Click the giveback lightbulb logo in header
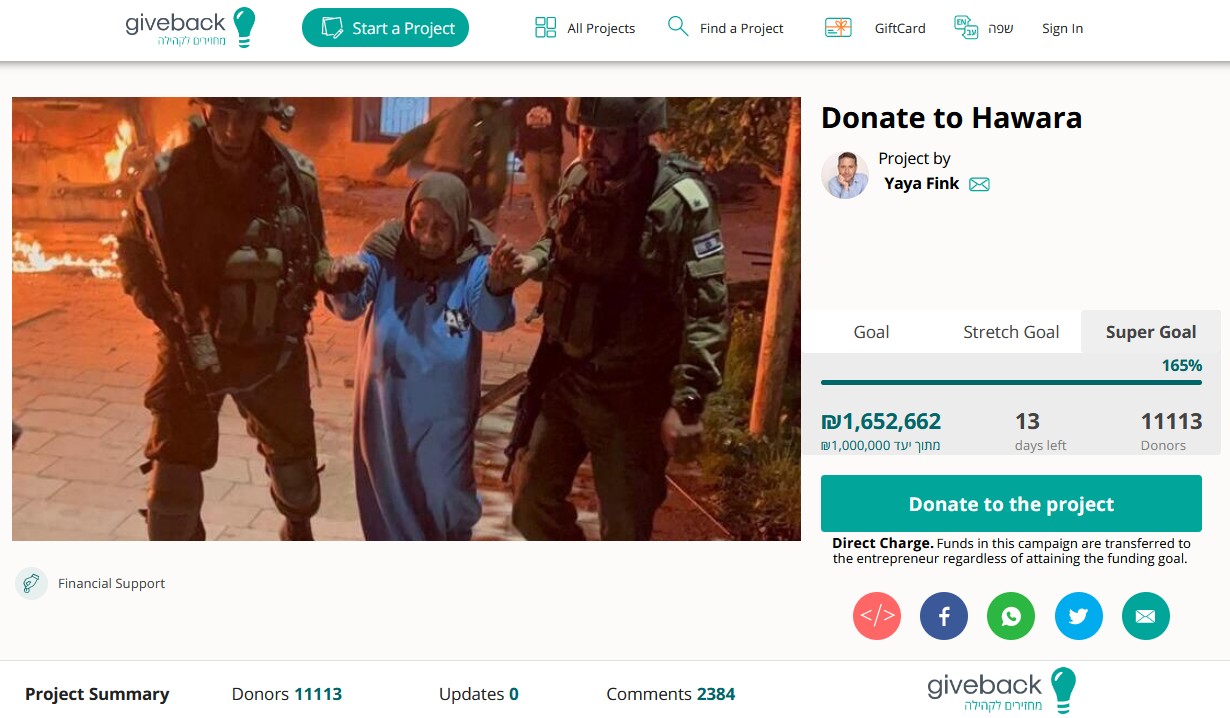 point(190,28)
